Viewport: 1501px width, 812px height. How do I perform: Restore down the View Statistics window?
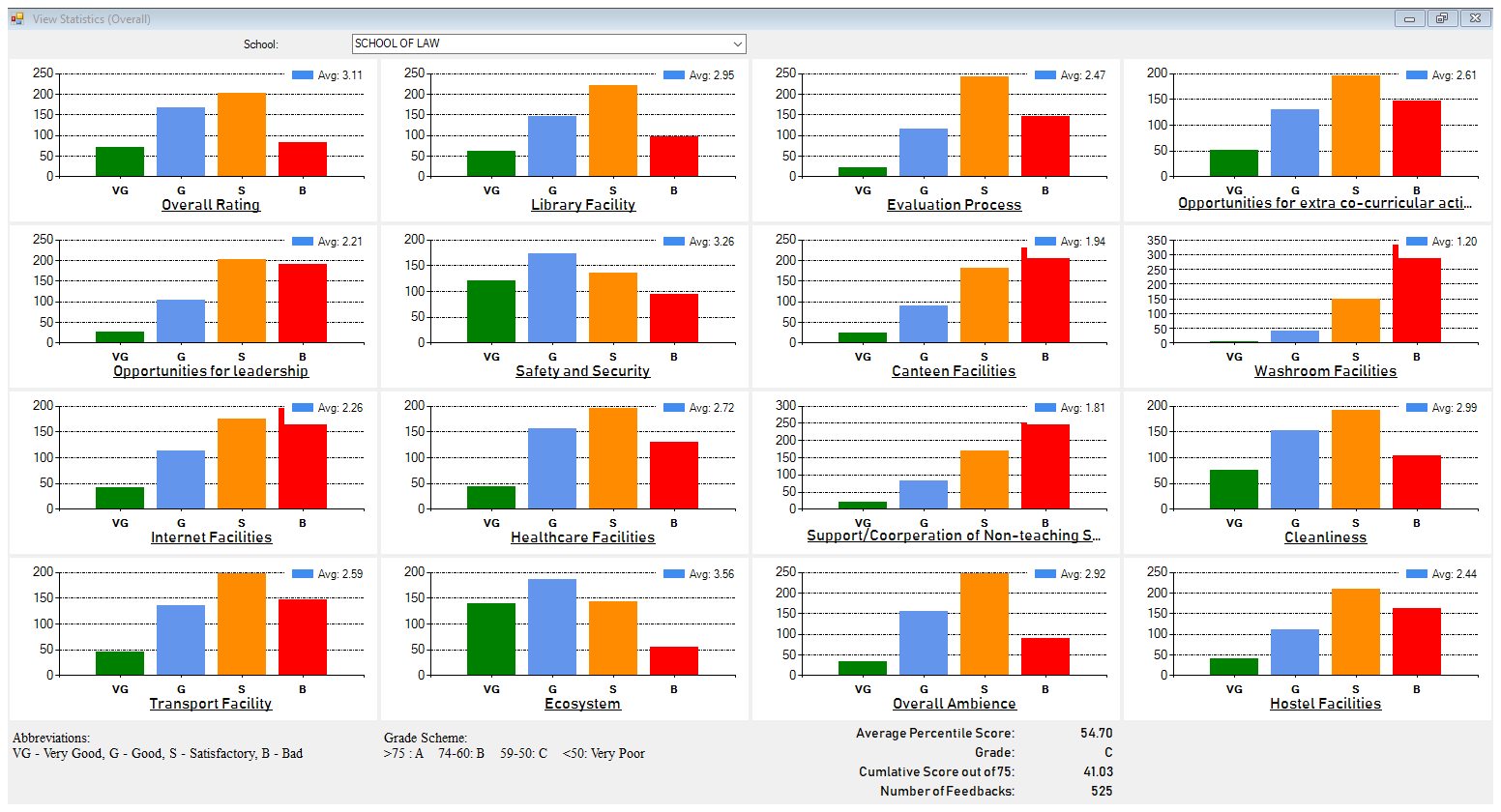click(x=1441, y=18)
